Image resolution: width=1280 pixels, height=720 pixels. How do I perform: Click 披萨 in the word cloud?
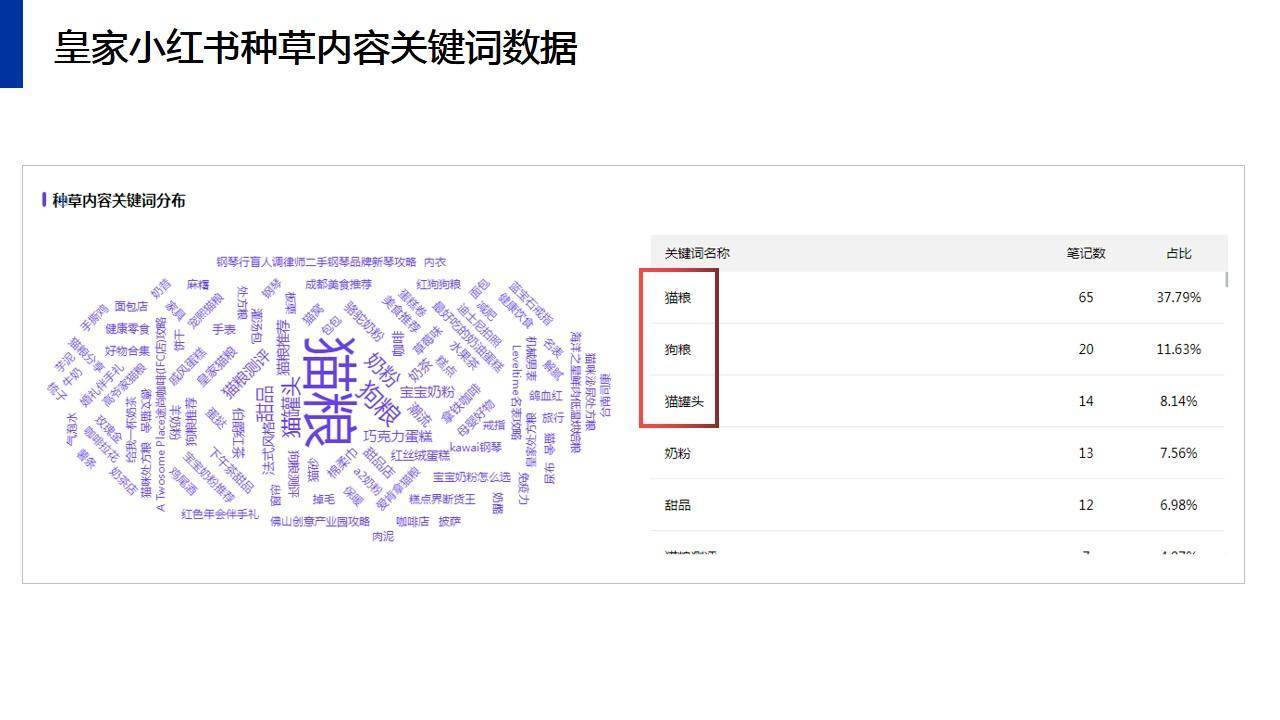449,522
